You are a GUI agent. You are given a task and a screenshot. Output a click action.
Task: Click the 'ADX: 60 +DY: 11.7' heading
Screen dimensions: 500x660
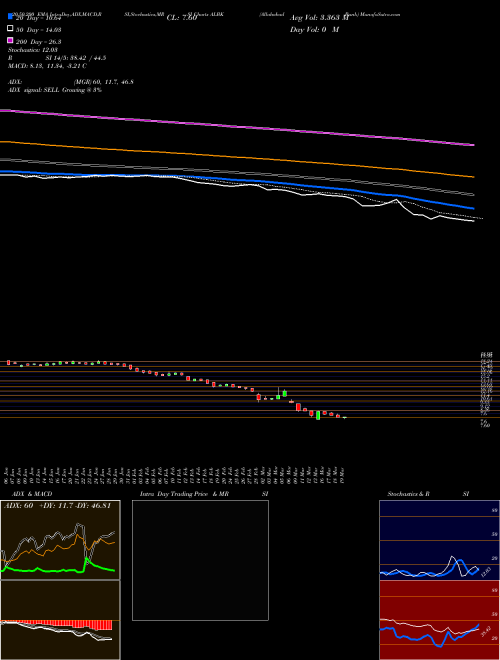coord(57,506)
